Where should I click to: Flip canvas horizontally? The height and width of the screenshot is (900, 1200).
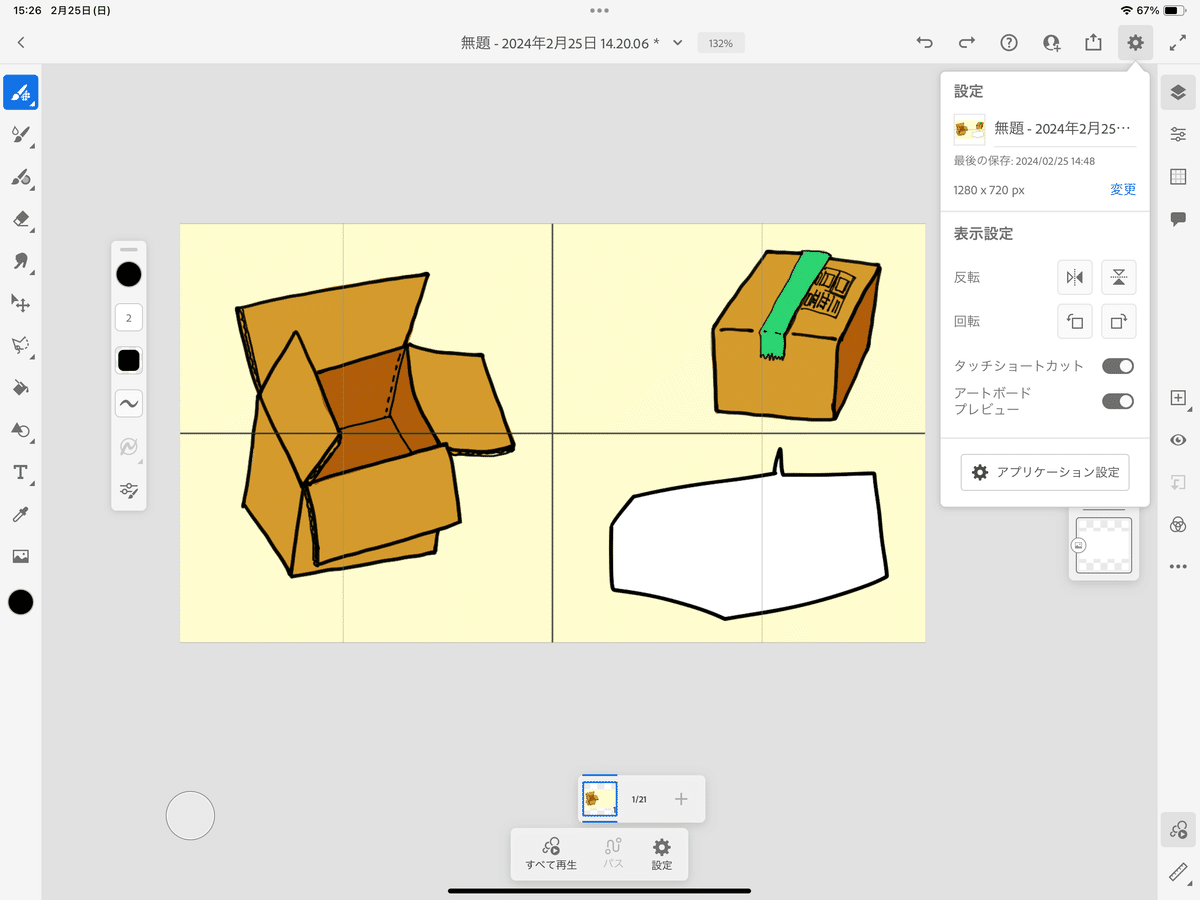coord(1075,277)
